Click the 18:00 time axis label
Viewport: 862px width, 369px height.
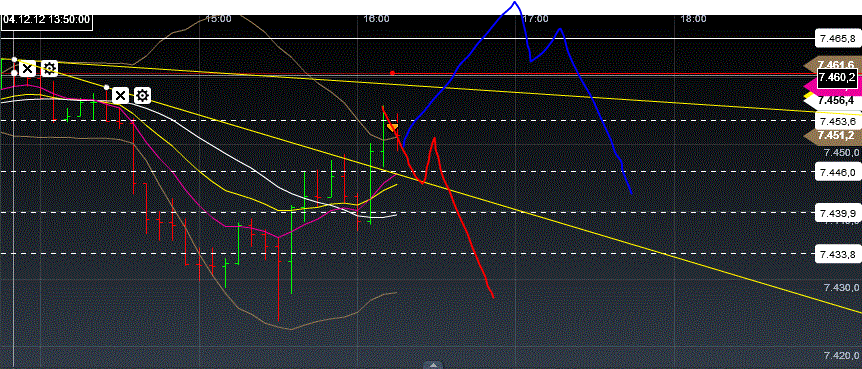[693, 19]
